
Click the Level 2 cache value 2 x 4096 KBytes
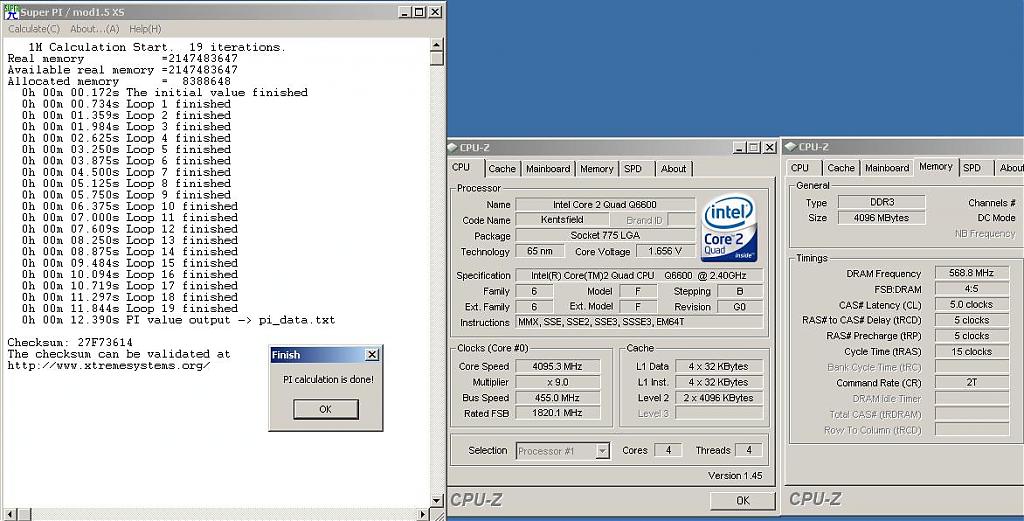click(719, 398)
